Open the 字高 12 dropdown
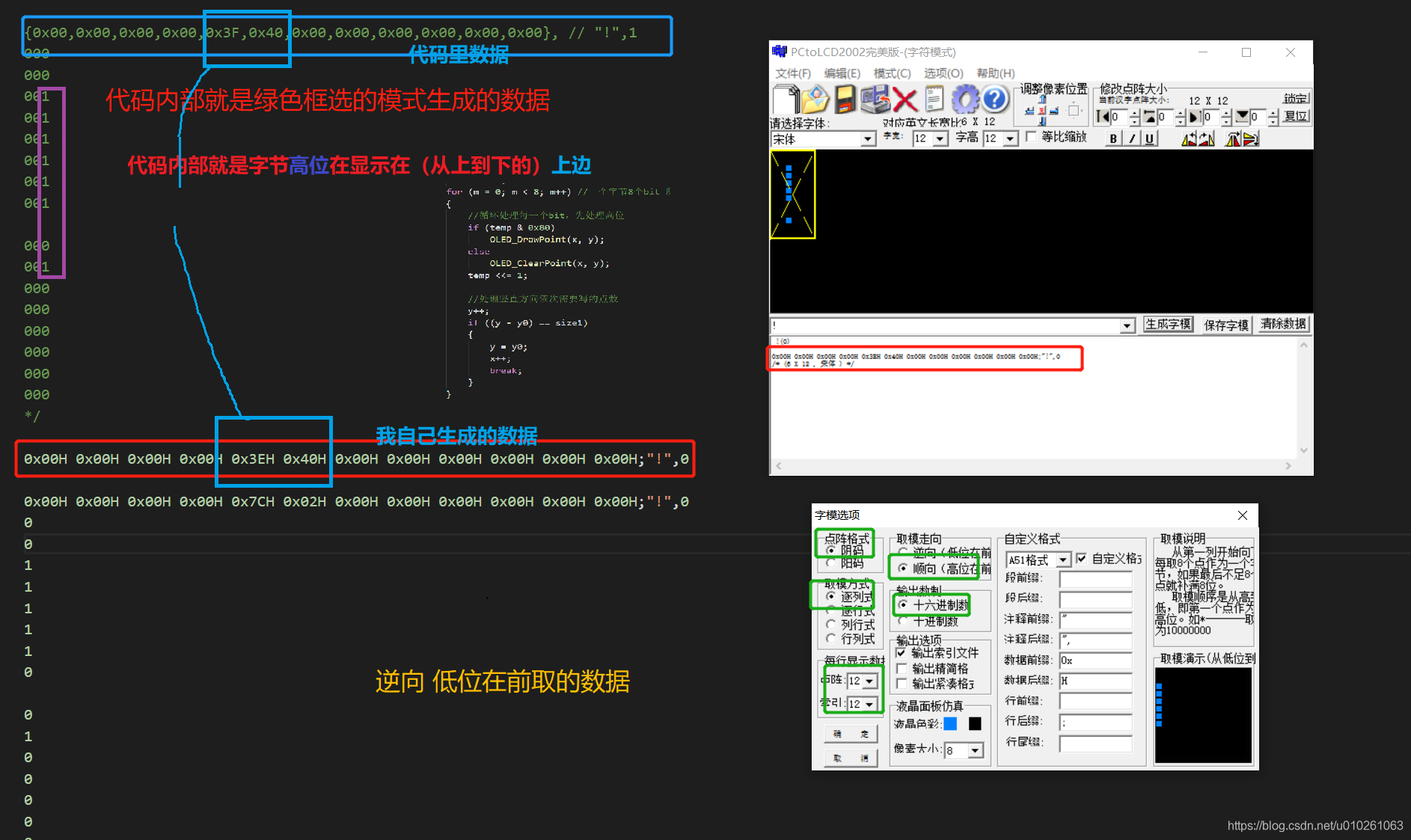 click(x=1010, y=138)
